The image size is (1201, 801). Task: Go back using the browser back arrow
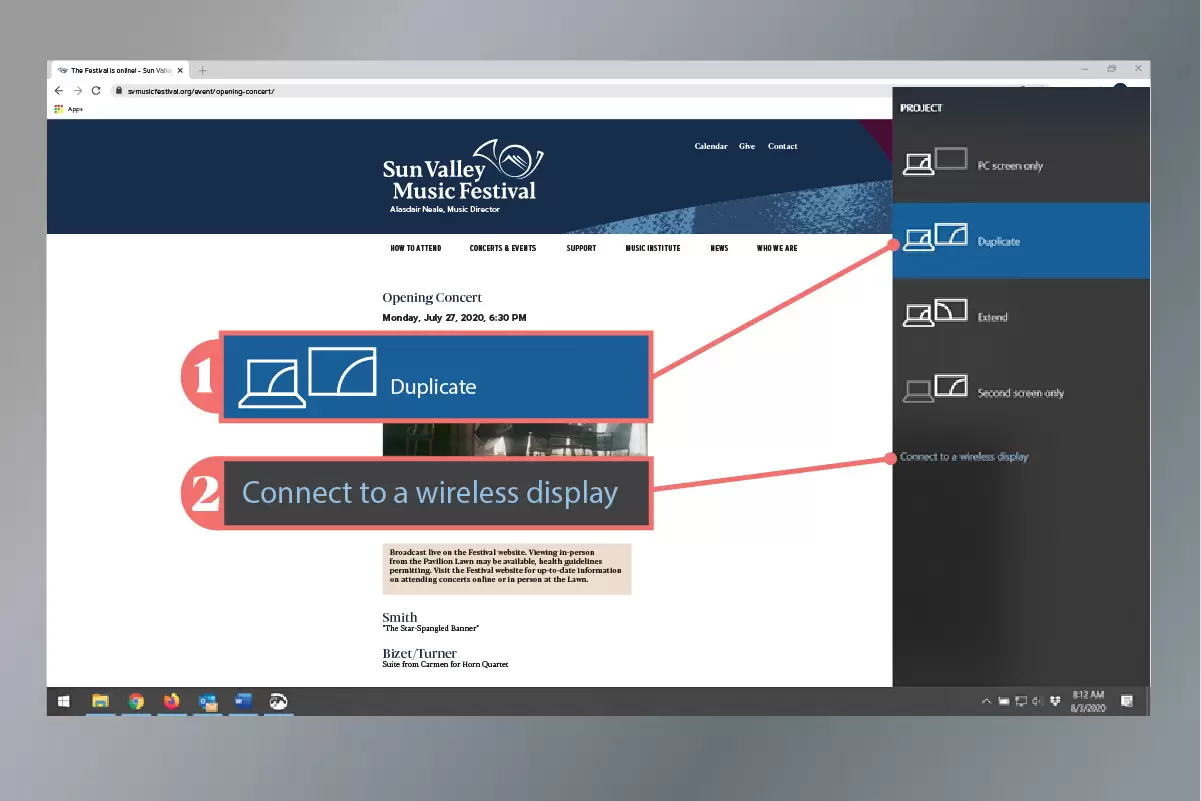coord(59,90)
